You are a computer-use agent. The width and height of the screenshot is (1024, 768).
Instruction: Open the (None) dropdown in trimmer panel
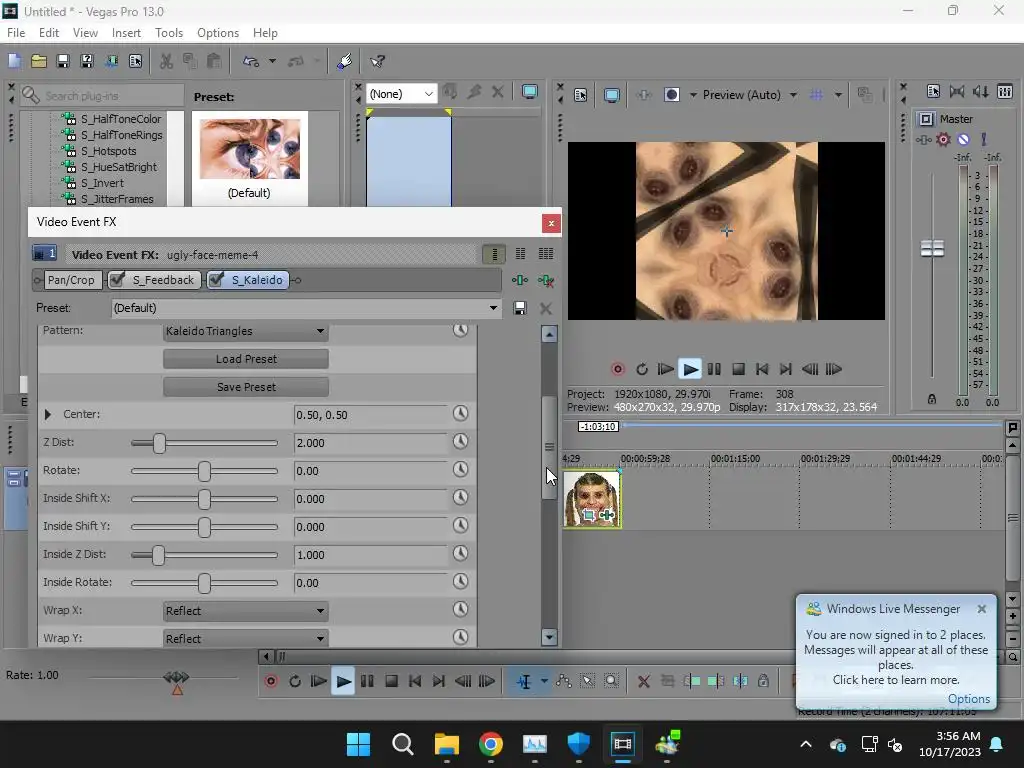point(401,94)
